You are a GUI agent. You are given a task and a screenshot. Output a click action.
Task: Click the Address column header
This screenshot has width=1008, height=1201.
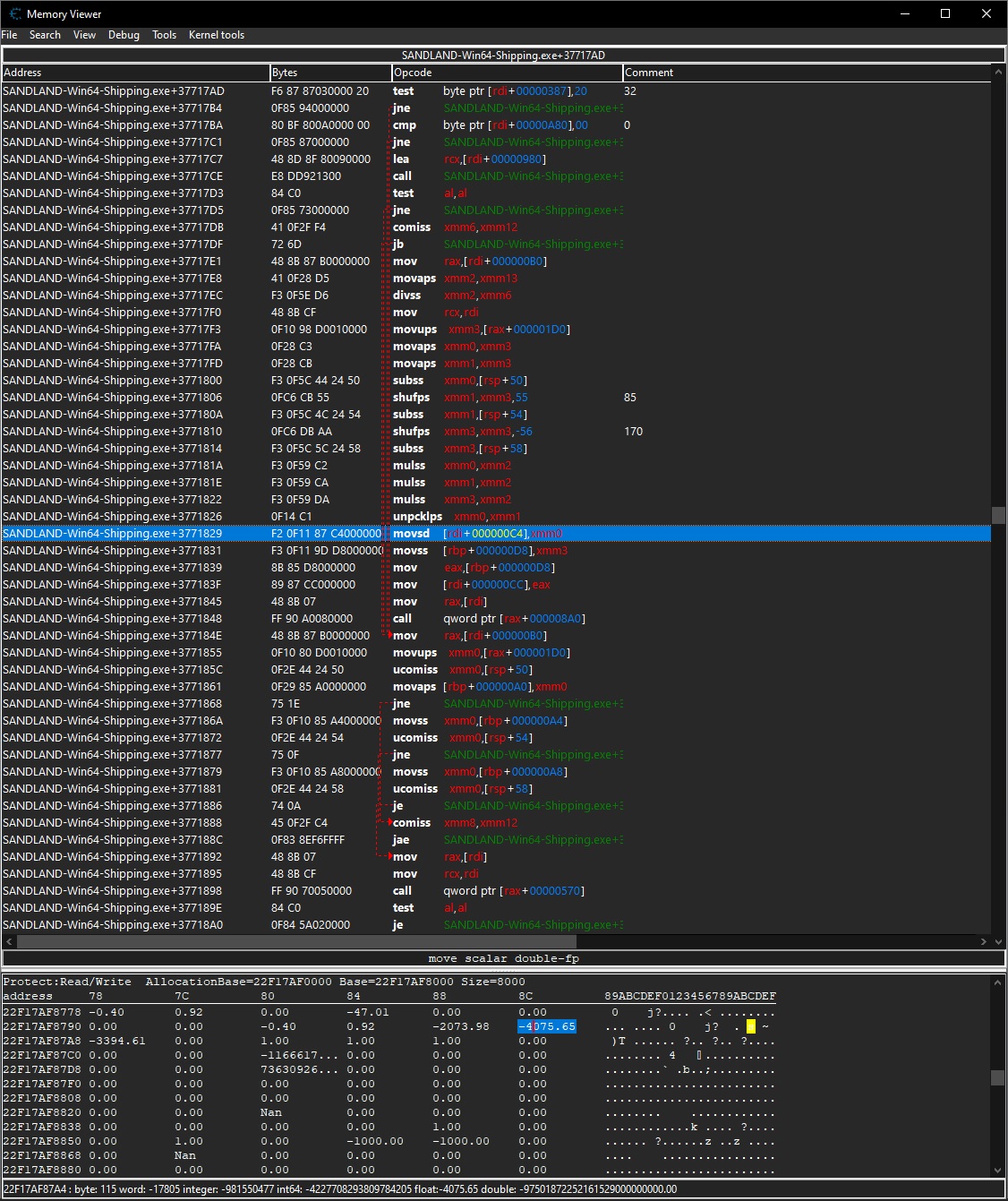pos(134,73)
